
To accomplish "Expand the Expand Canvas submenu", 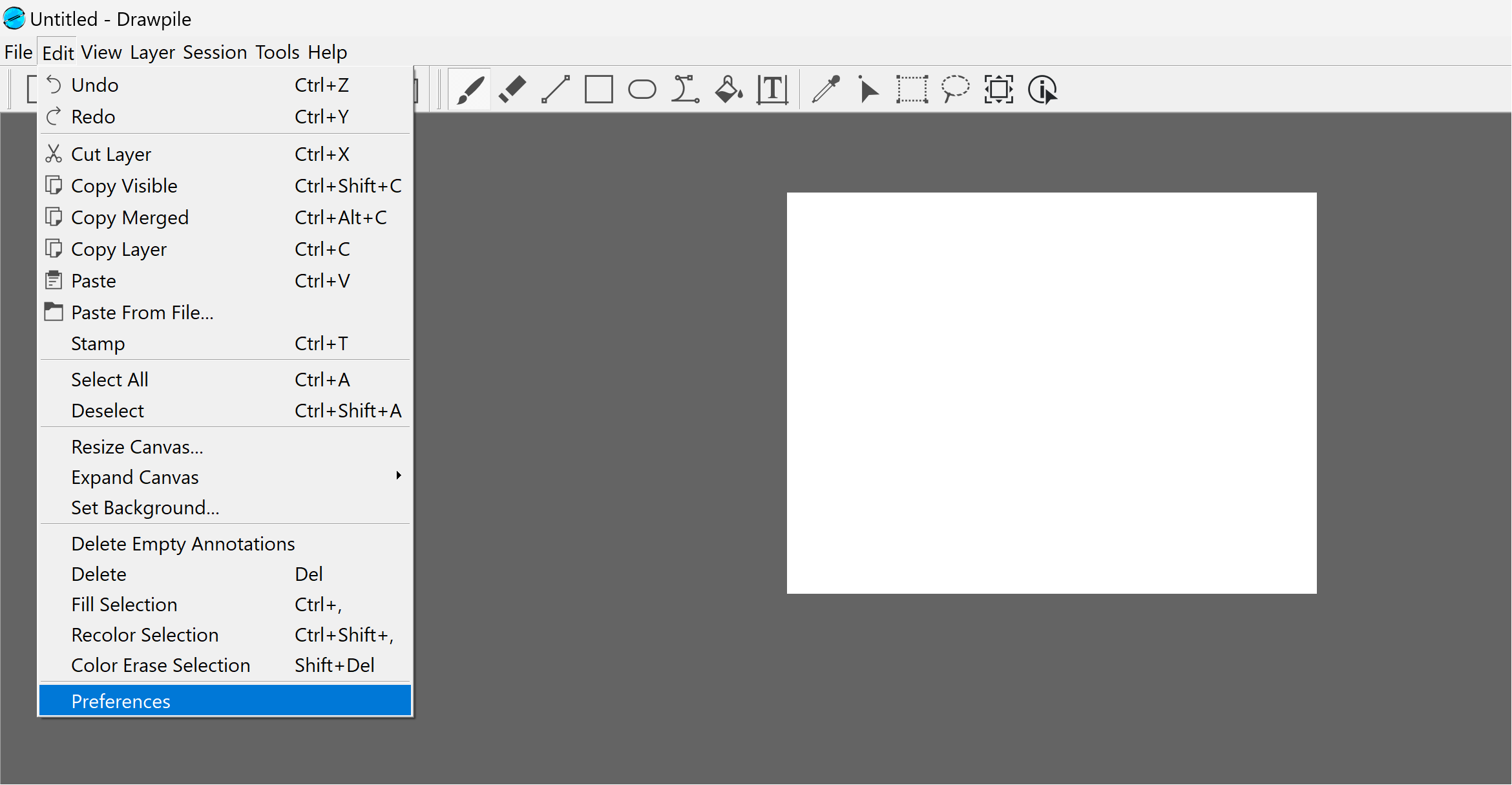I will [134, 477].
